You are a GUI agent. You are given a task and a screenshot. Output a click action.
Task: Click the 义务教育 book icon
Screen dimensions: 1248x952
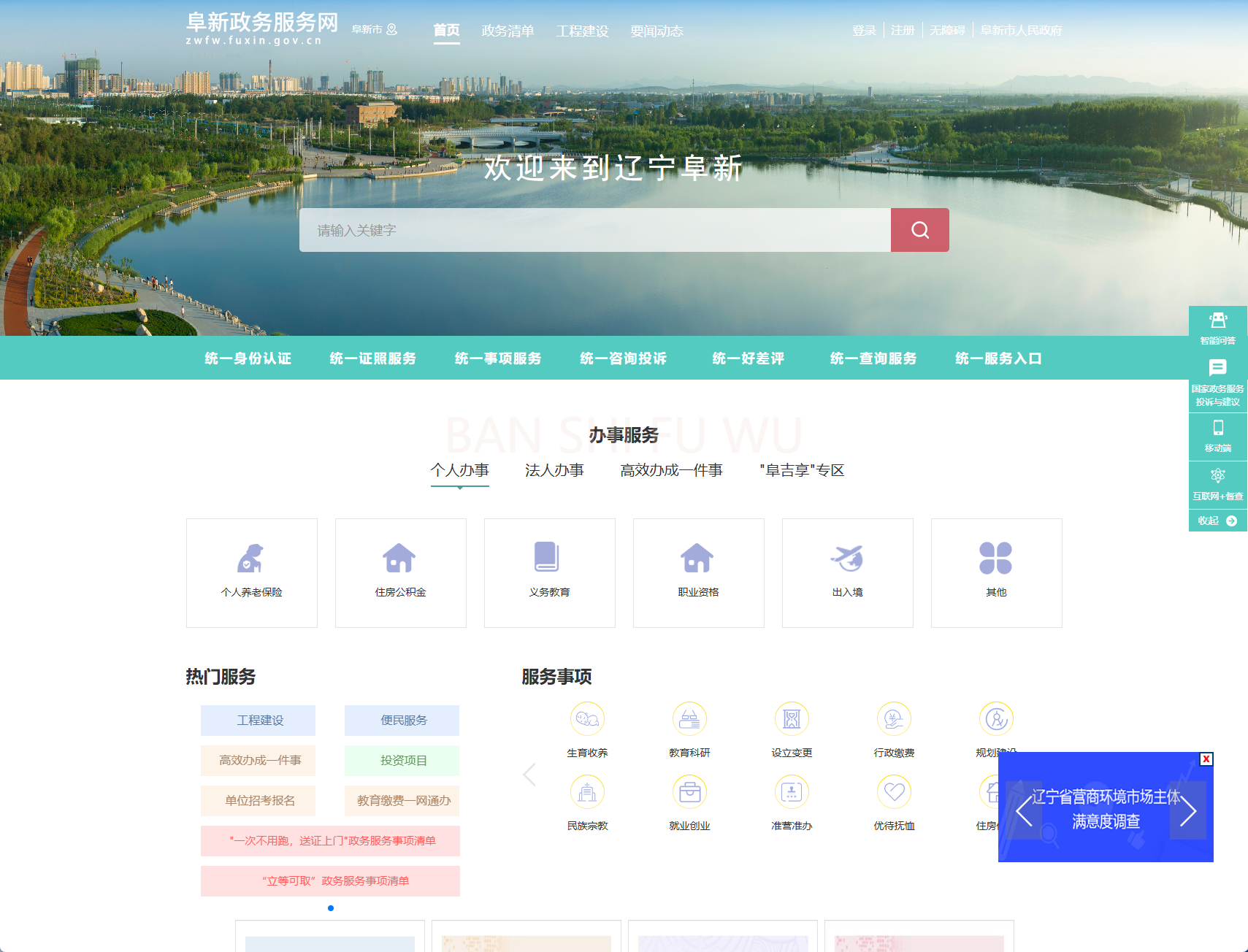click(x=548, y=557)
